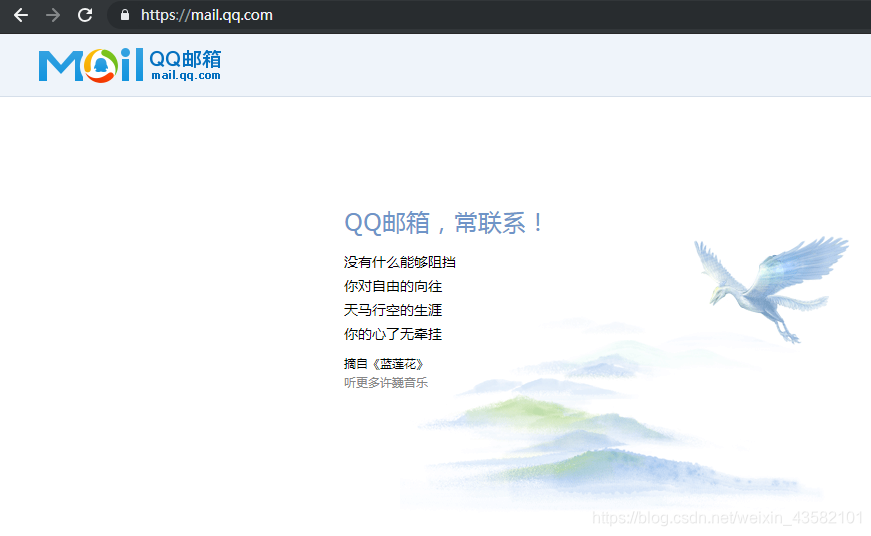Screen dimensions: 871x536
Task: Reload the page with the refresh icon
Action: pyautogui.click(x=85, y=15)
